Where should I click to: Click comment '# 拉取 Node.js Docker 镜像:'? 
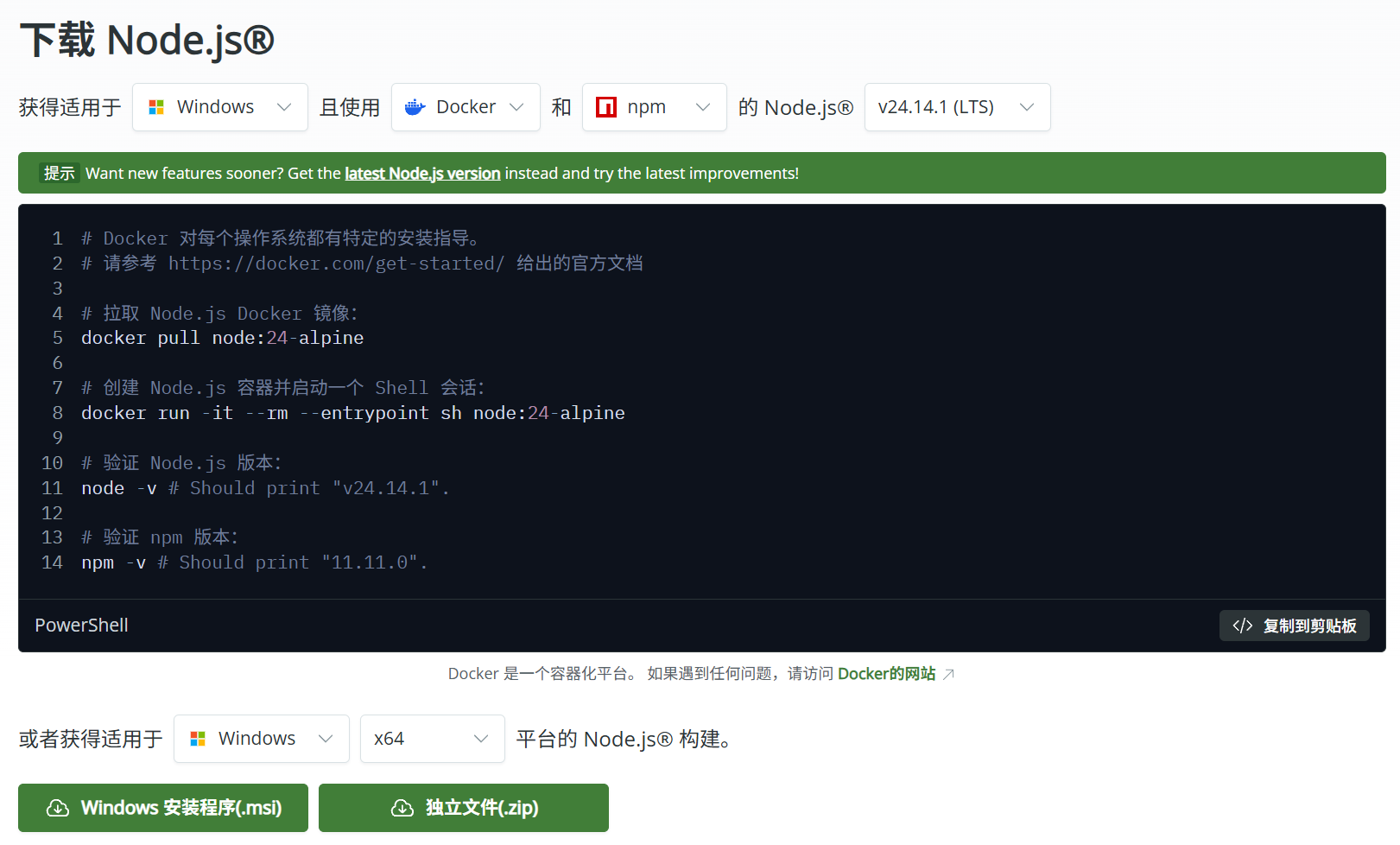(x=219, y=314)
